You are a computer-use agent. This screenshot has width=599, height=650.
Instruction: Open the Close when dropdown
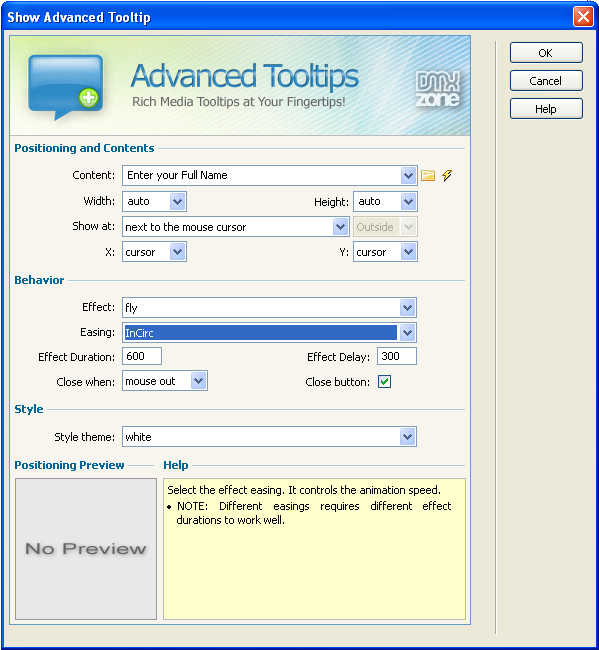(199, 381)
